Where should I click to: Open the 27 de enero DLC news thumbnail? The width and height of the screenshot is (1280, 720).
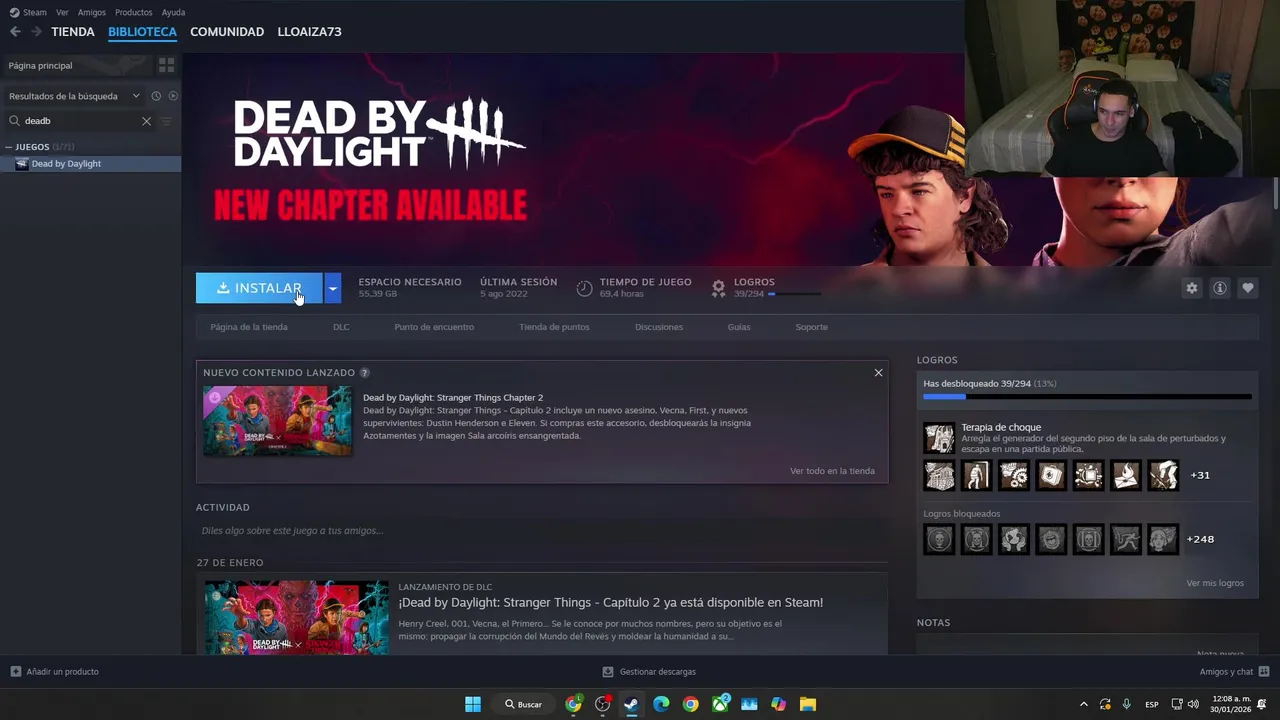pyautogui.click(x=296, y=617)
